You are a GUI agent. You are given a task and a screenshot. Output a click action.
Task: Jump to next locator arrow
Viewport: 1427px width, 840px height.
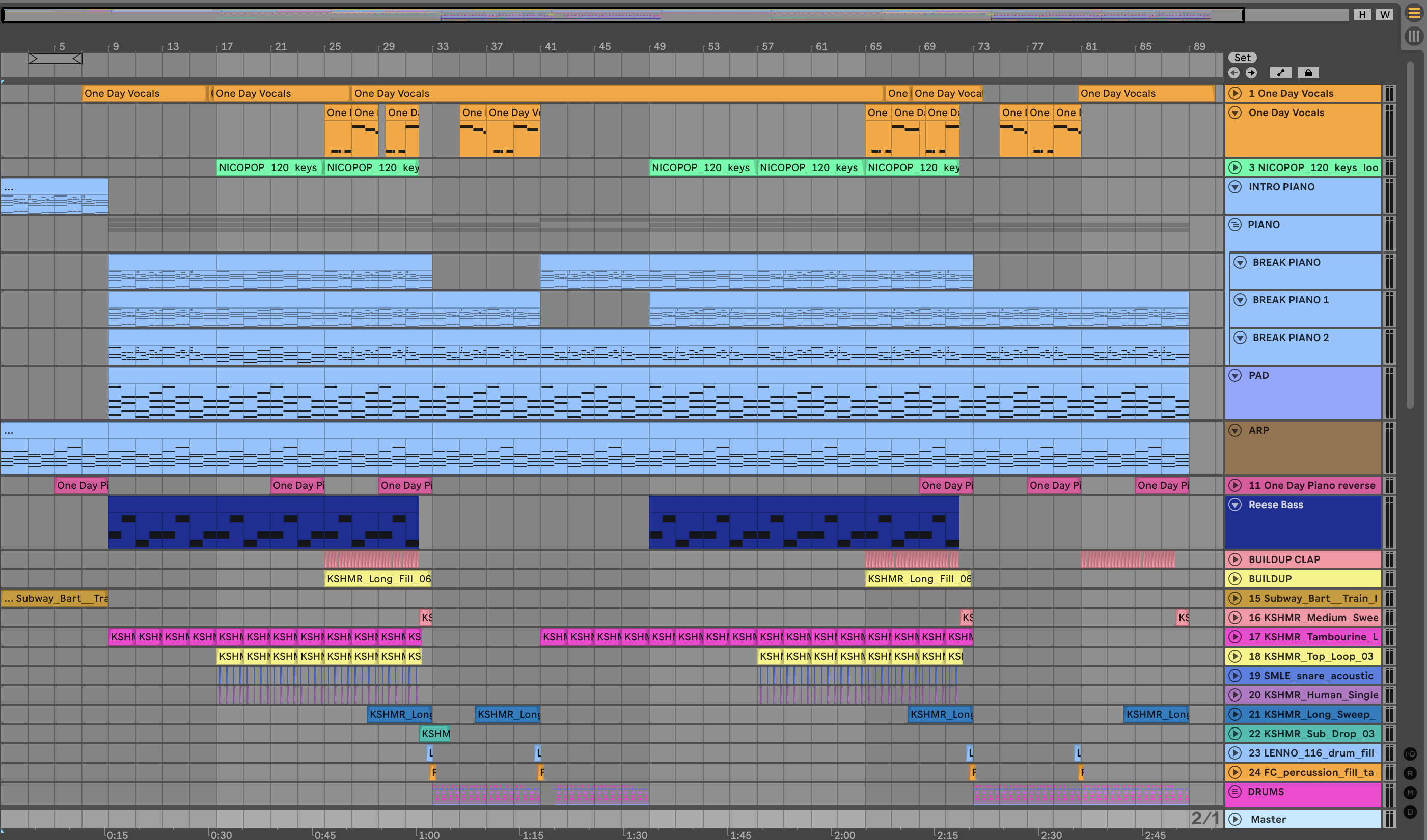pos(1251,73)
